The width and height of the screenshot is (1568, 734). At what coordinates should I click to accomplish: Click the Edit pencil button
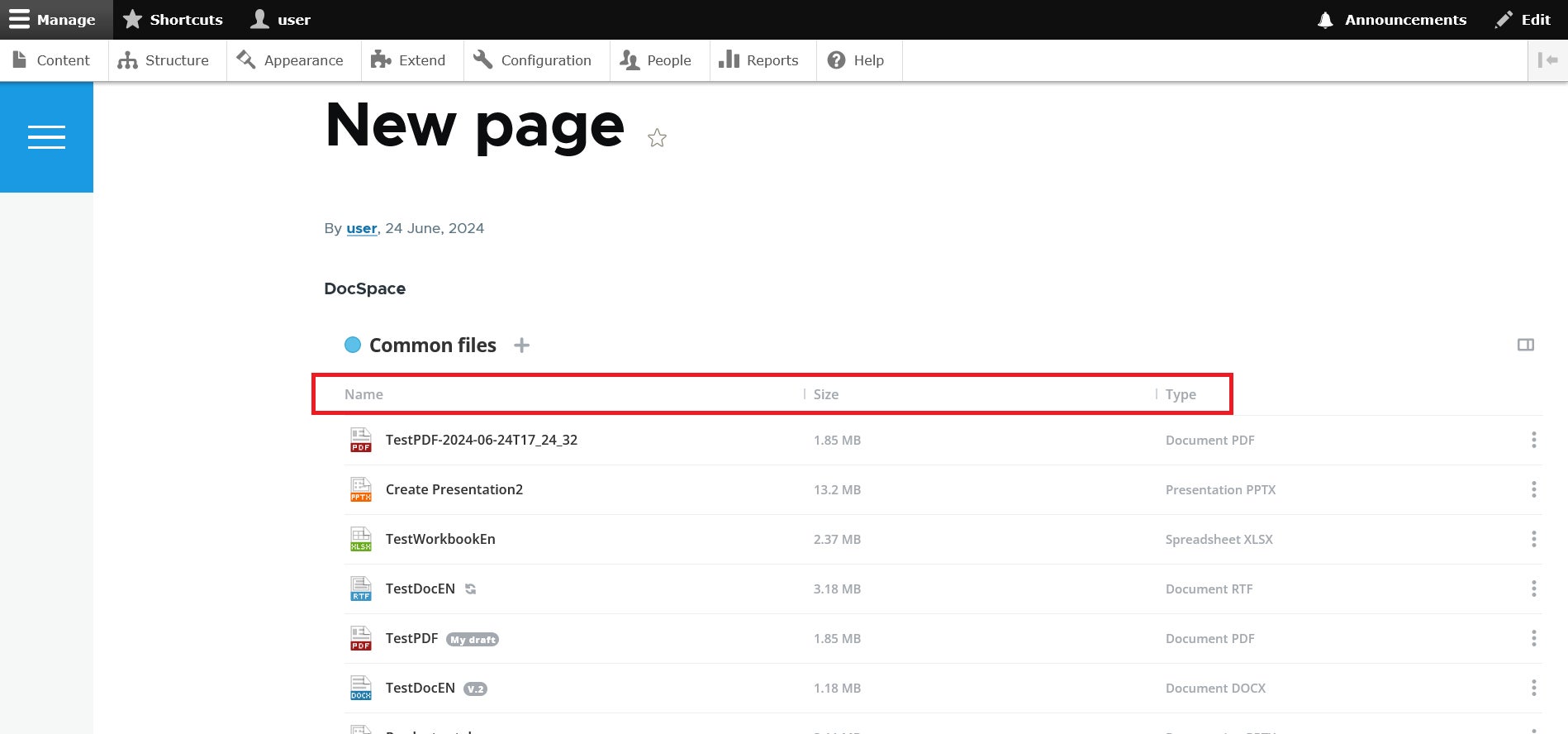1523,20
